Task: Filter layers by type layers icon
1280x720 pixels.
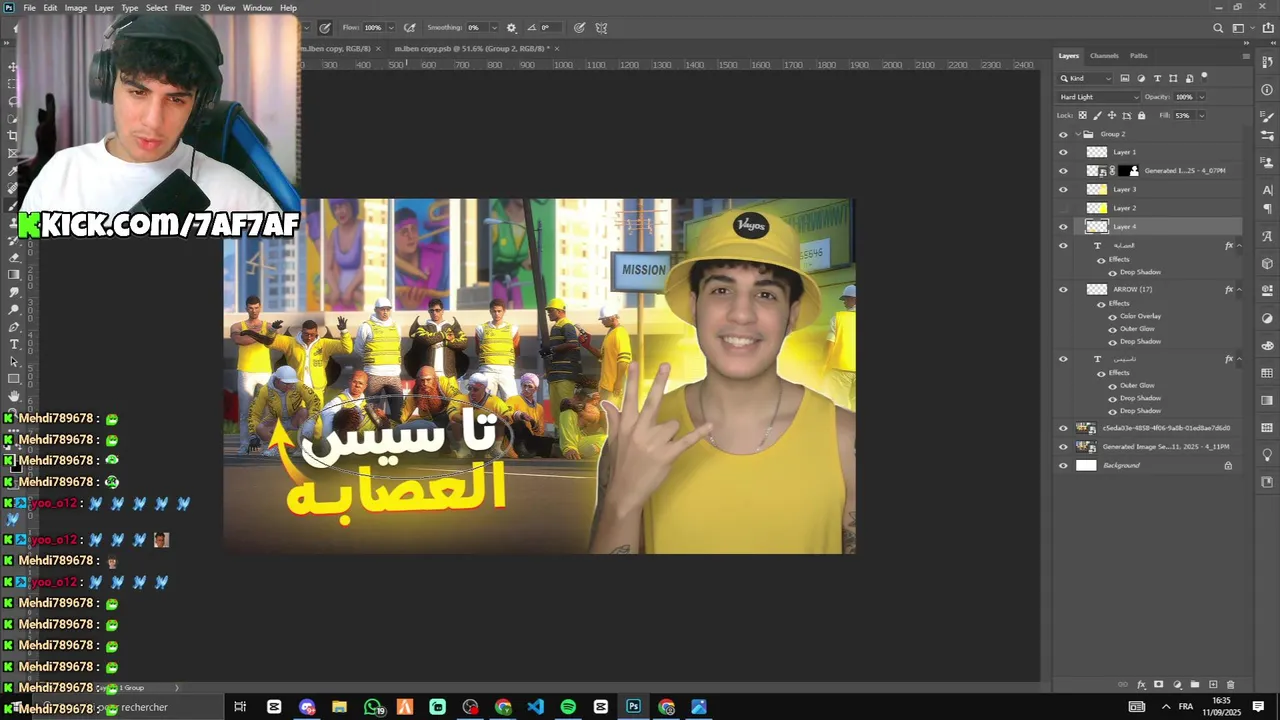Action: pos(1157,78)
